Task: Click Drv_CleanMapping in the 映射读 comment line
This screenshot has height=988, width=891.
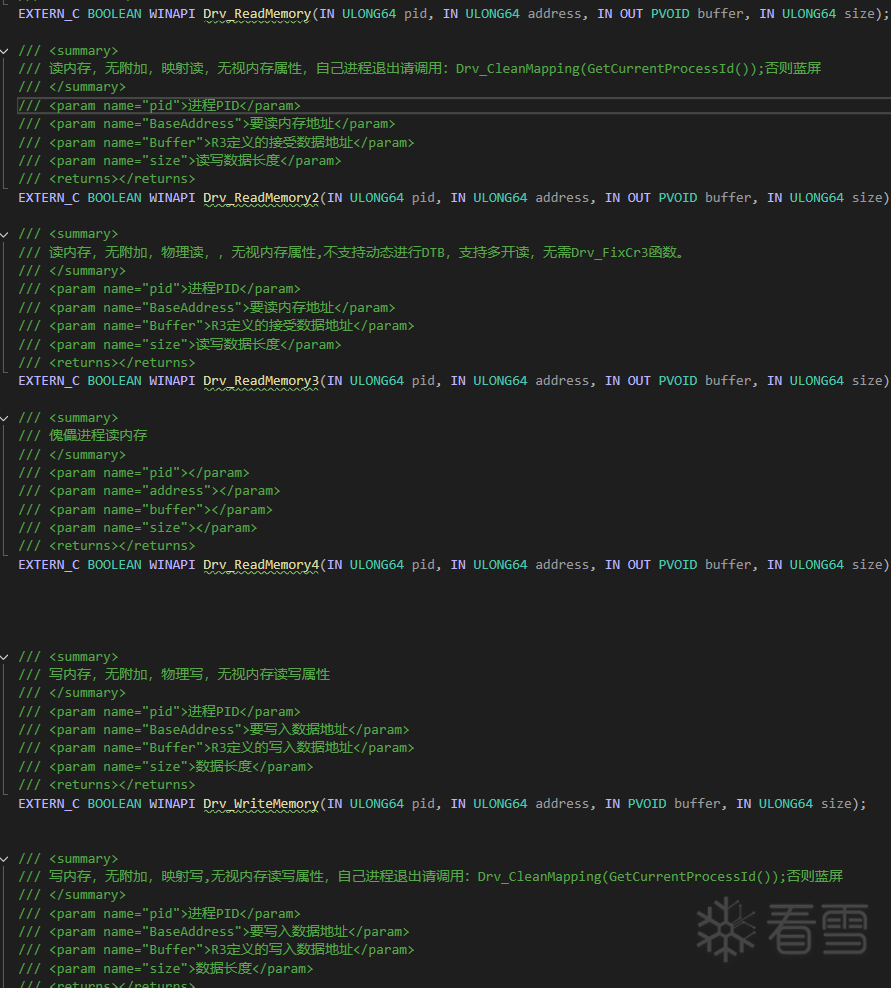Action: coord(517,69)
